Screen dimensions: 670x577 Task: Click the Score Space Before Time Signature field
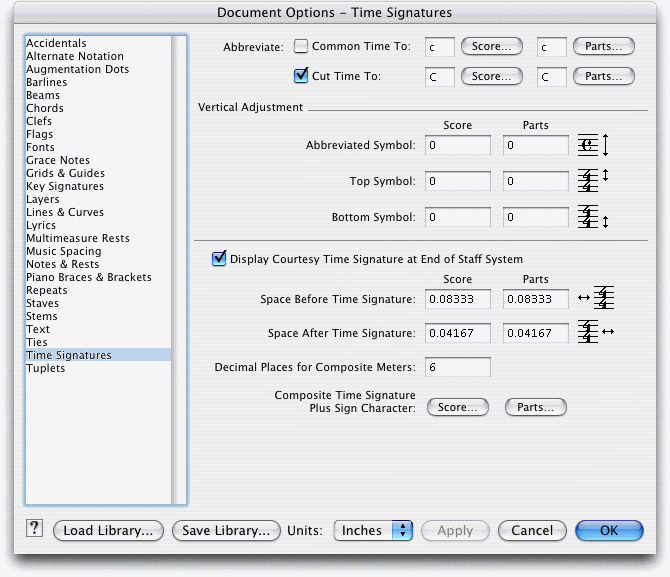(458, 299)
